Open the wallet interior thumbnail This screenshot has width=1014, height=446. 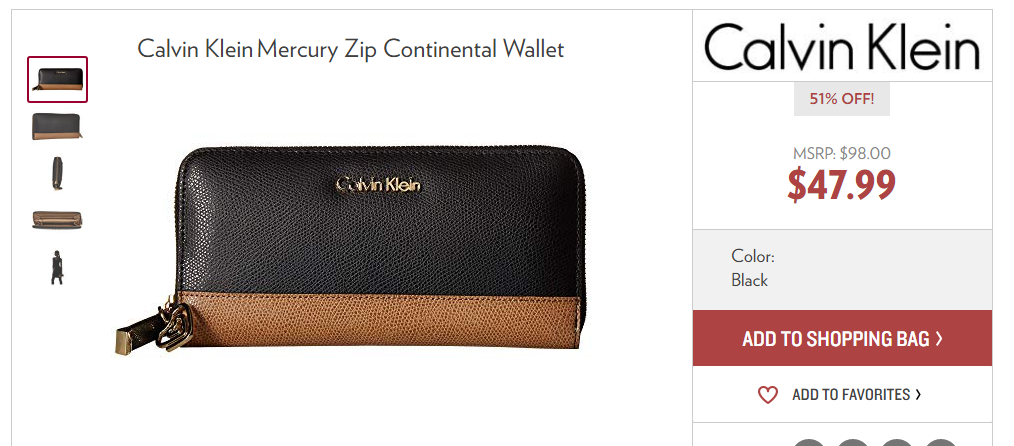click(57, 220)
